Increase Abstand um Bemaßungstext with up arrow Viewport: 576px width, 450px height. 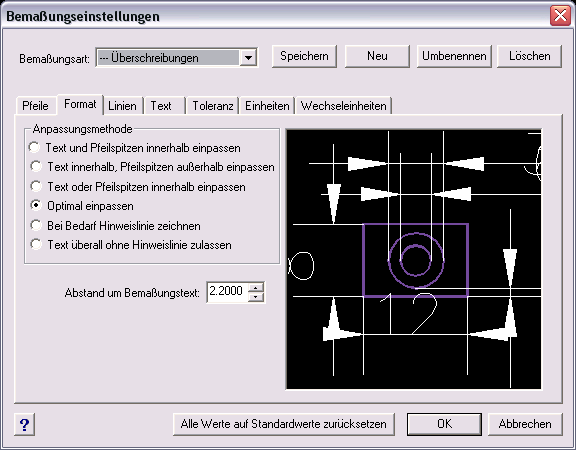tap(256, 288)
